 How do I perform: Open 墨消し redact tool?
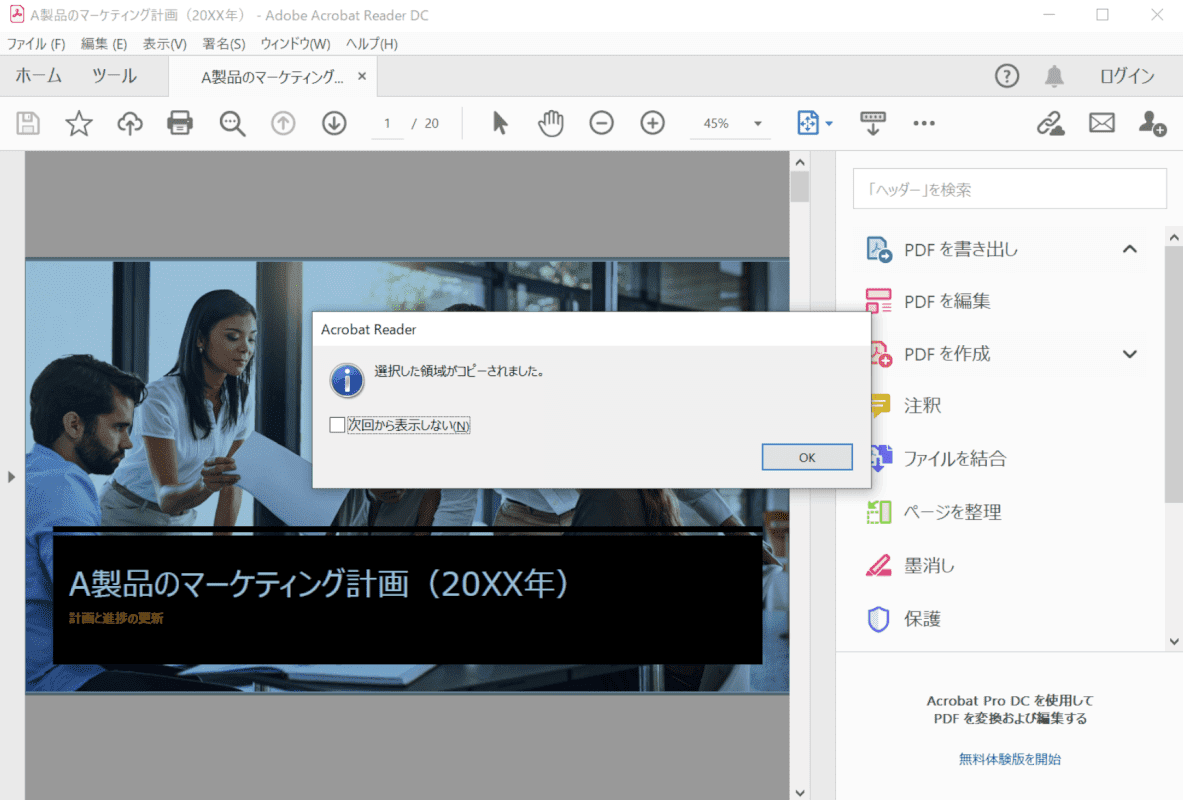click(x=911, y=565)
